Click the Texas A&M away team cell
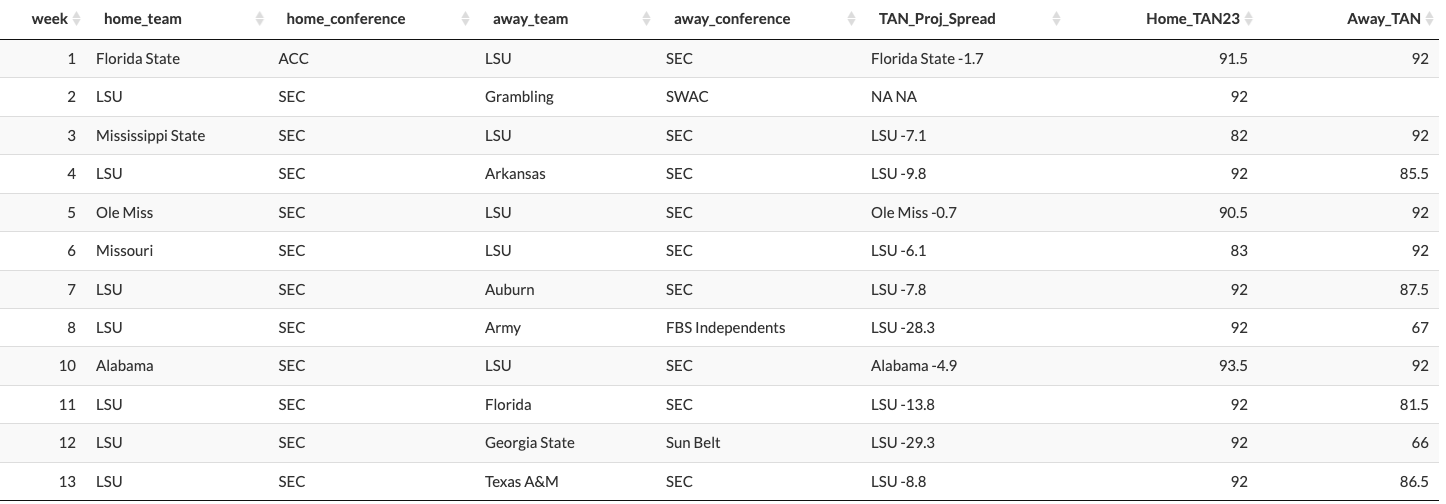 (x=522, y=482)
